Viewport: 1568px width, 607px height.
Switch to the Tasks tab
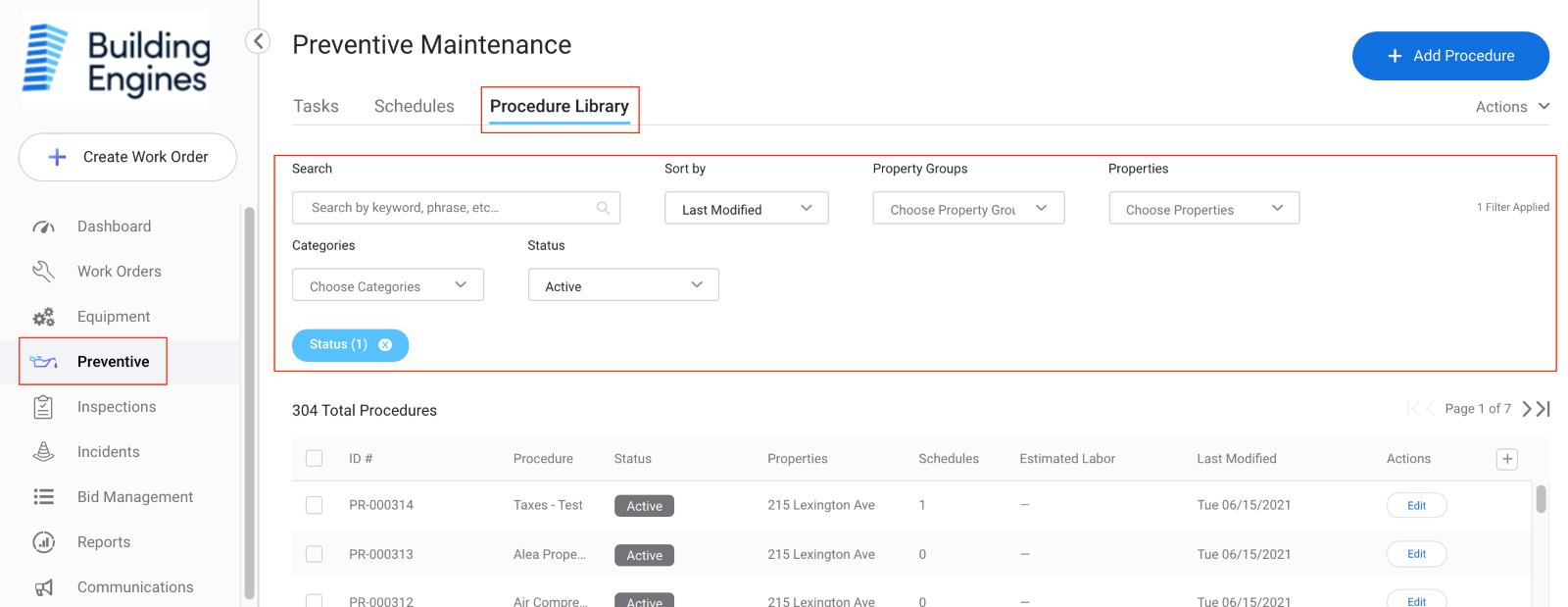point(316,106)
